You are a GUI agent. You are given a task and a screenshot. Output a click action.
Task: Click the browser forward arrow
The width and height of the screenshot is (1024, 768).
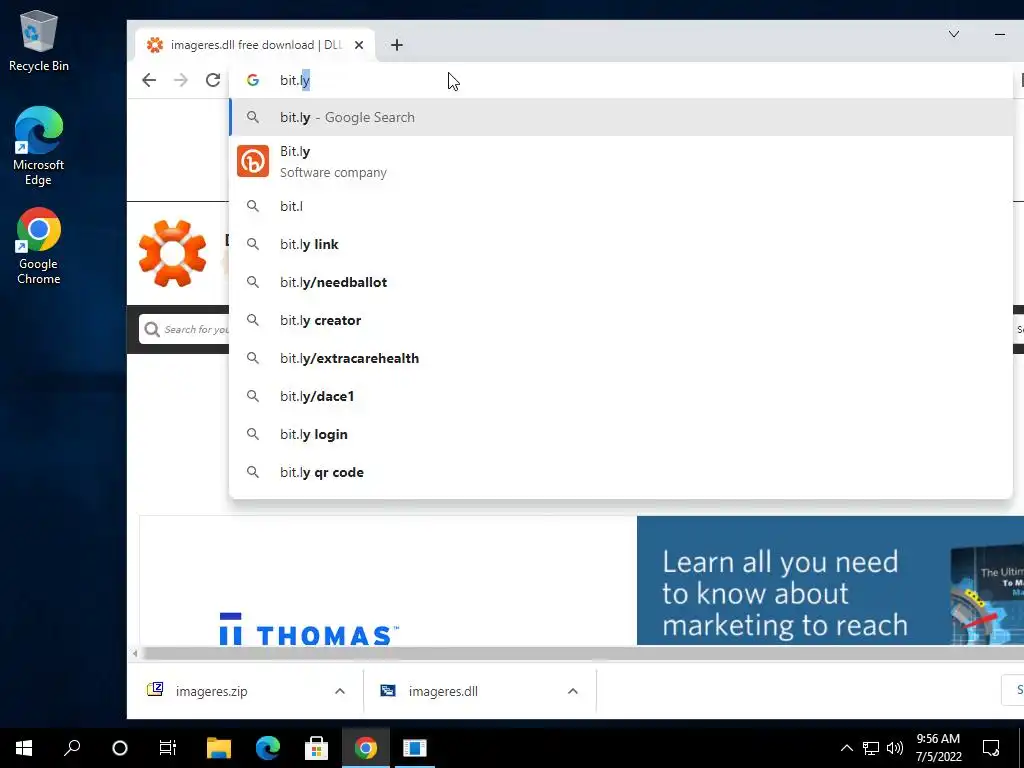pos(181,80)
